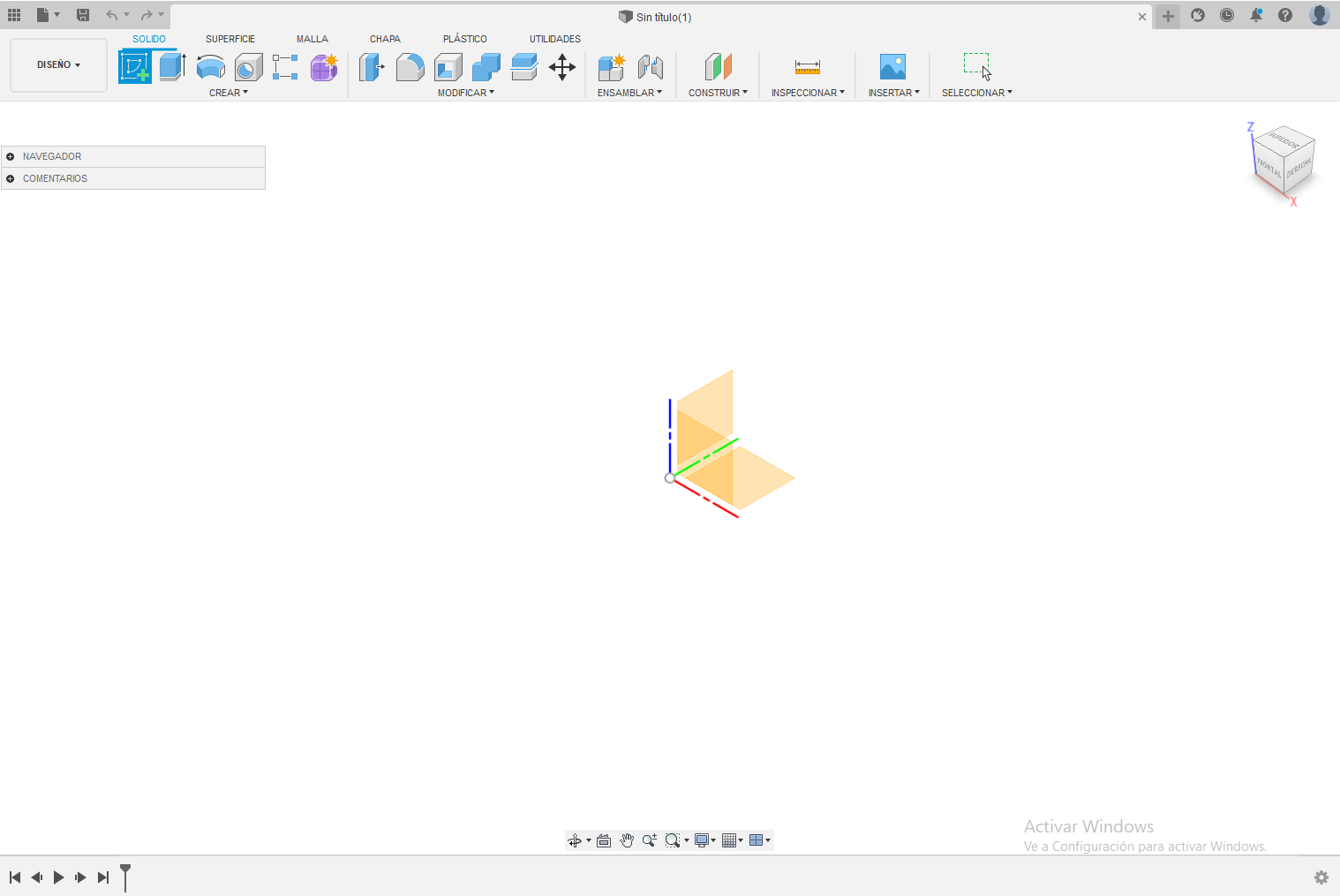Viewport: 1340px width, 896px height.
Task: Expand the INSPECCIONAR menu
Action: click(x=808, y=93)
